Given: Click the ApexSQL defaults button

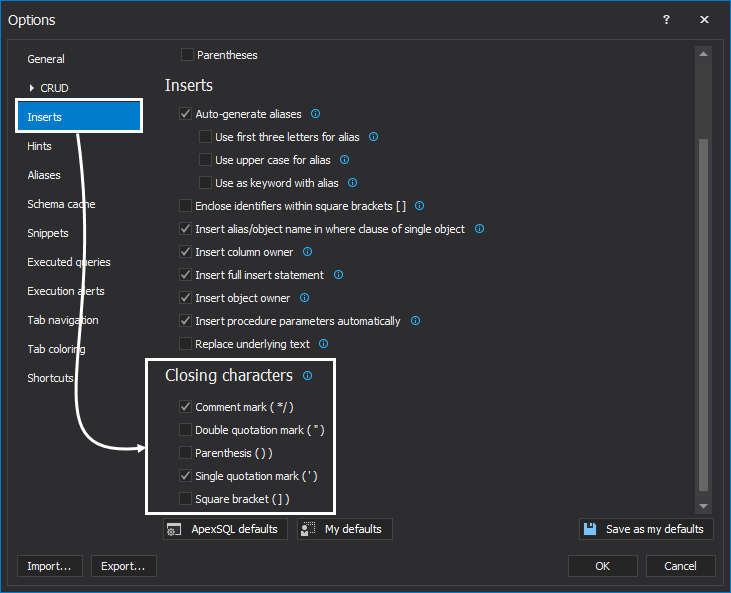Looking at the screenshot, I should [226, 529].
